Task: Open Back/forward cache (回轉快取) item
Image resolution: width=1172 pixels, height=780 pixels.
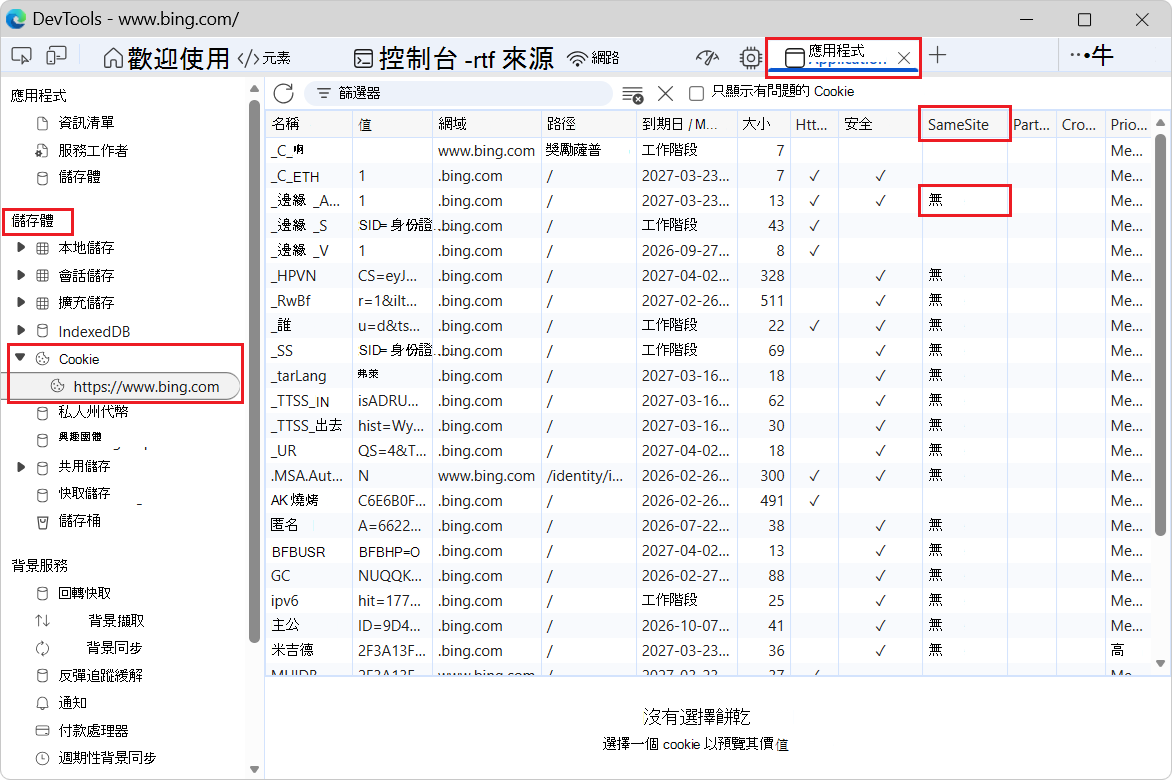Action: [x=84, y=593]
